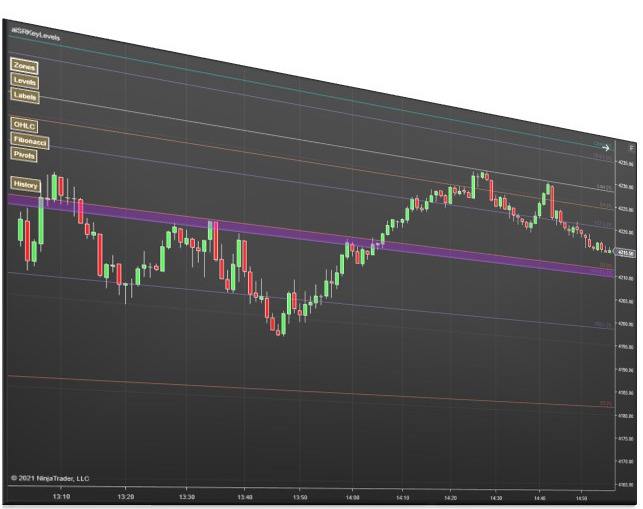Toggle the Labels button
643x509 pixels.
click(x=25, y=96)
